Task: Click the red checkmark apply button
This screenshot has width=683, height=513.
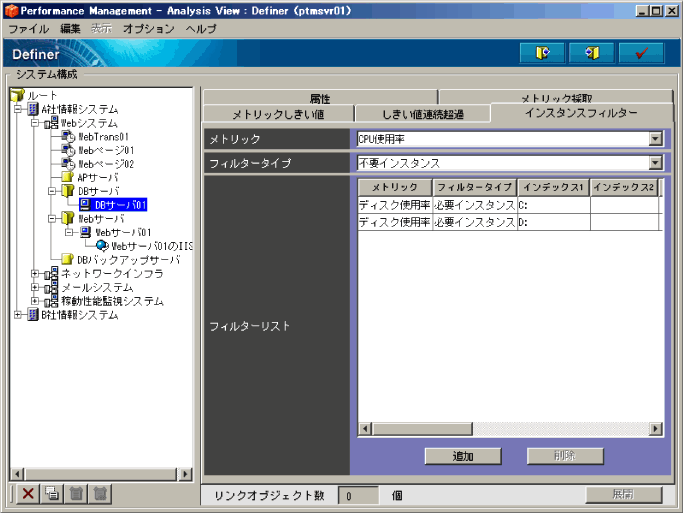Action: pyautogui.click(x=641, y=53)
